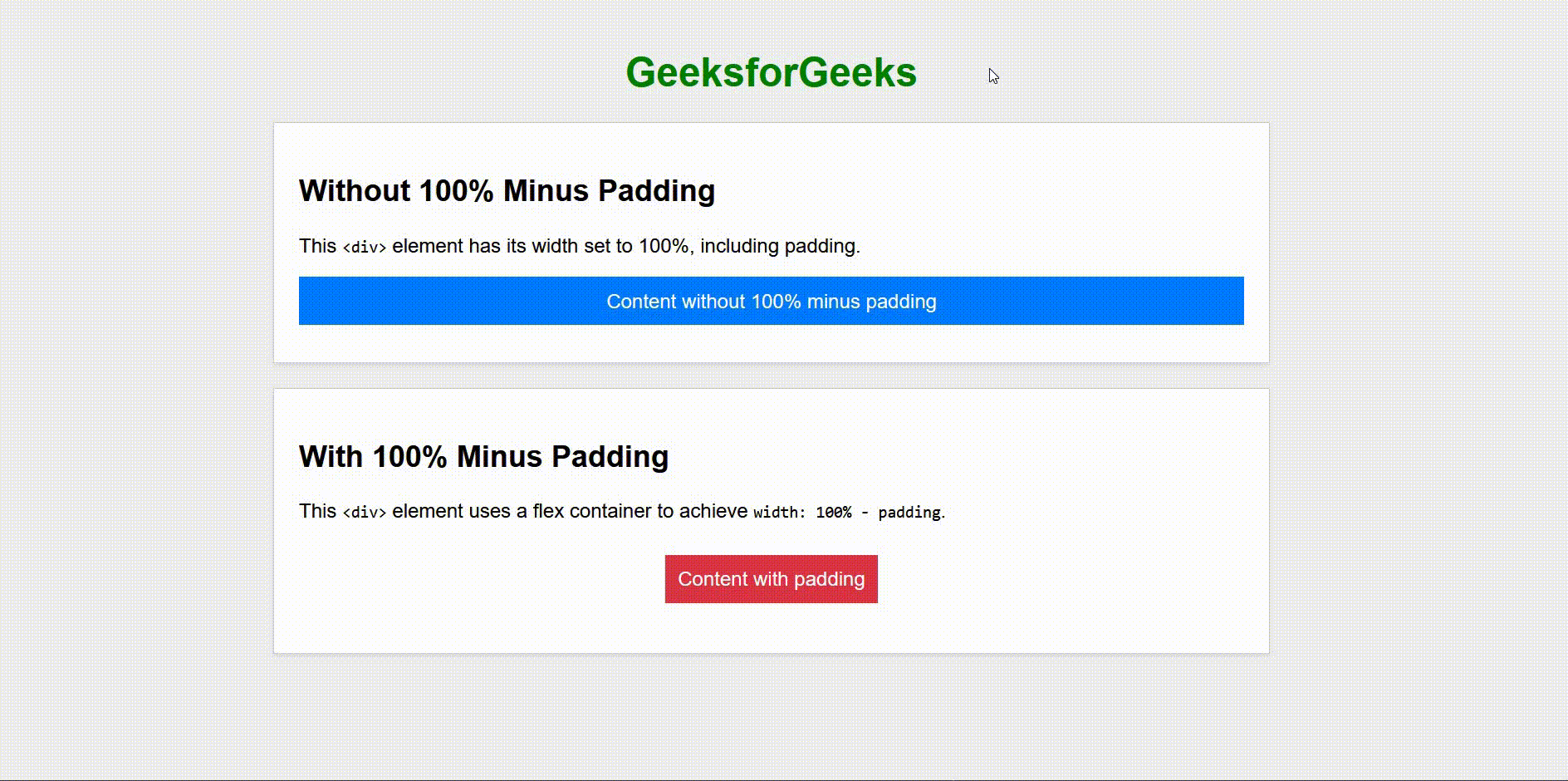Click 'This' at the start of the first paragraph
The image size is (1568, 781).
(317, 247)
